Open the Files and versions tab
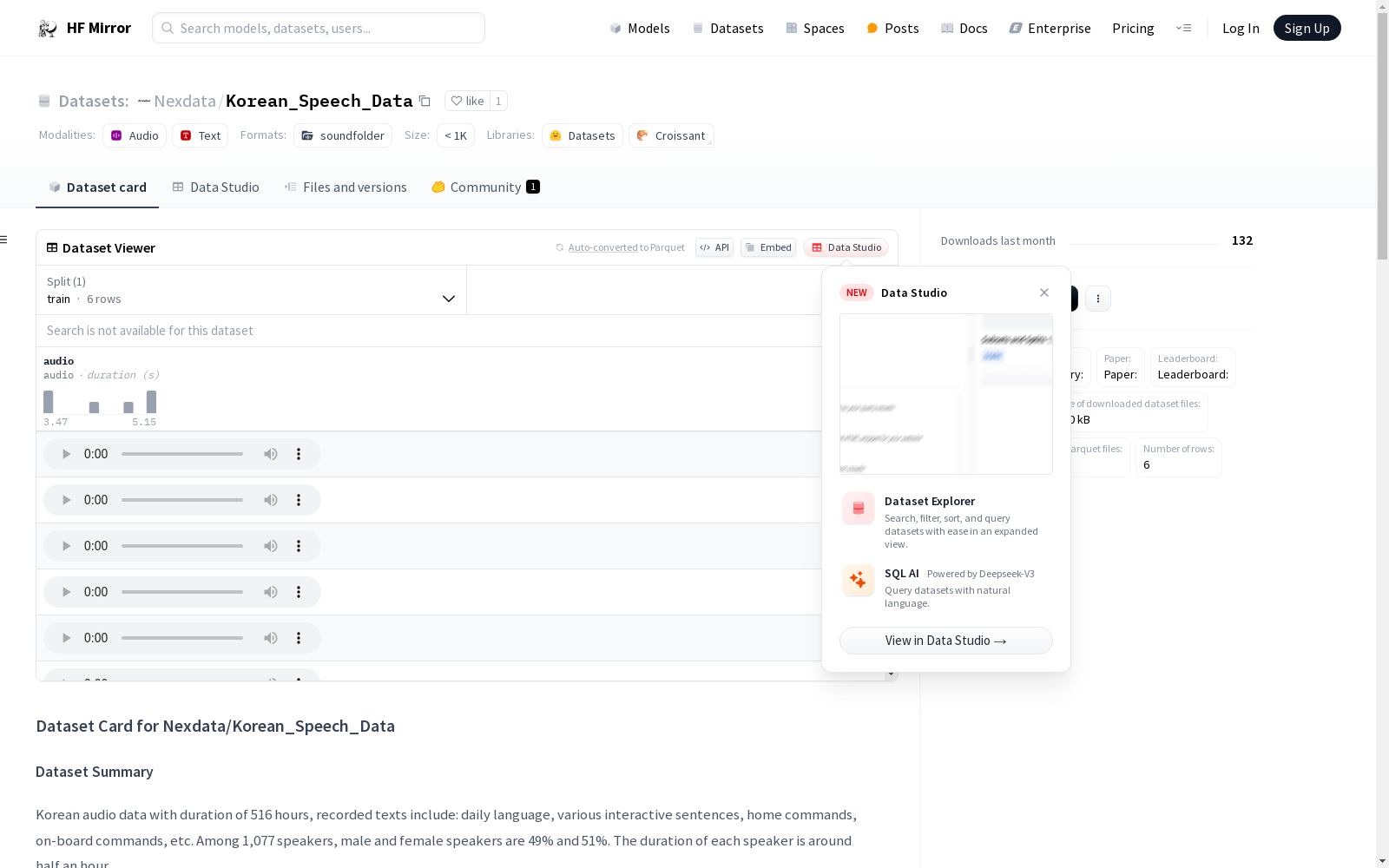Image resolution: width=1389 pixels, height=868 pixels. tap(346, 187)
